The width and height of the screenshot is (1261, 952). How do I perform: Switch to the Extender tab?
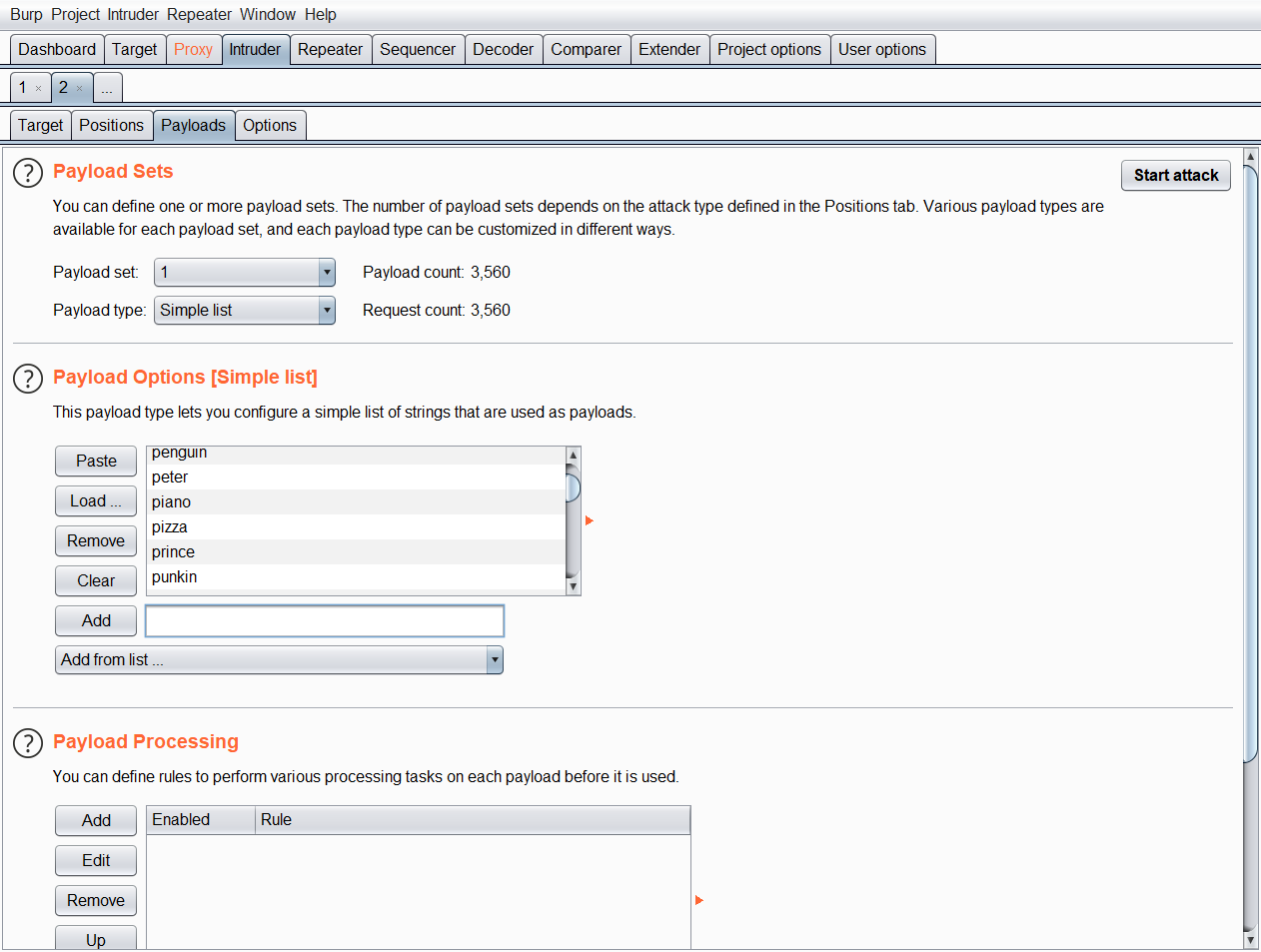(x=669, y=50)
